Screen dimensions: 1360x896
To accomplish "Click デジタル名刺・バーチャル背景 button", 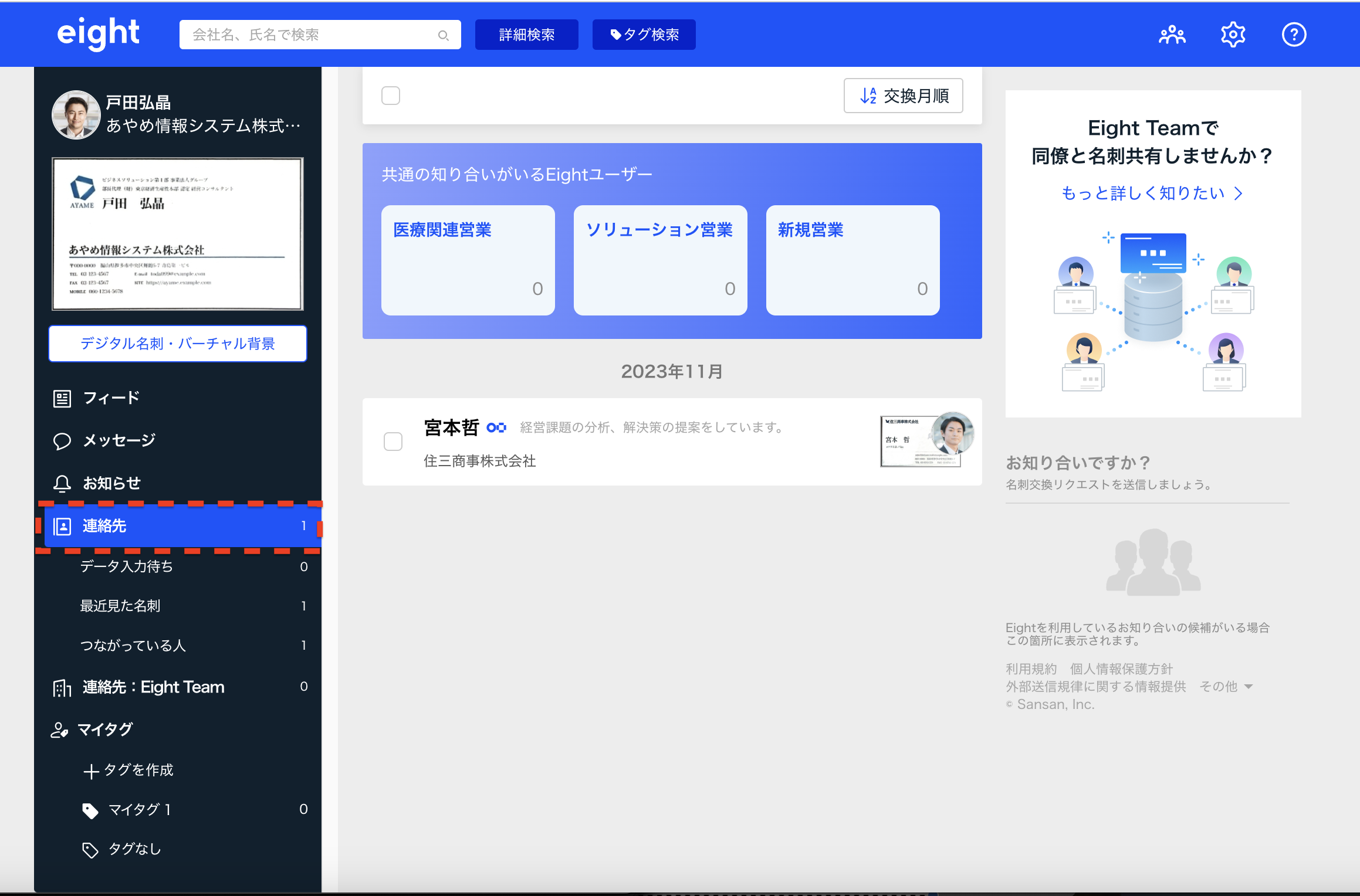I will click(178, 344).
